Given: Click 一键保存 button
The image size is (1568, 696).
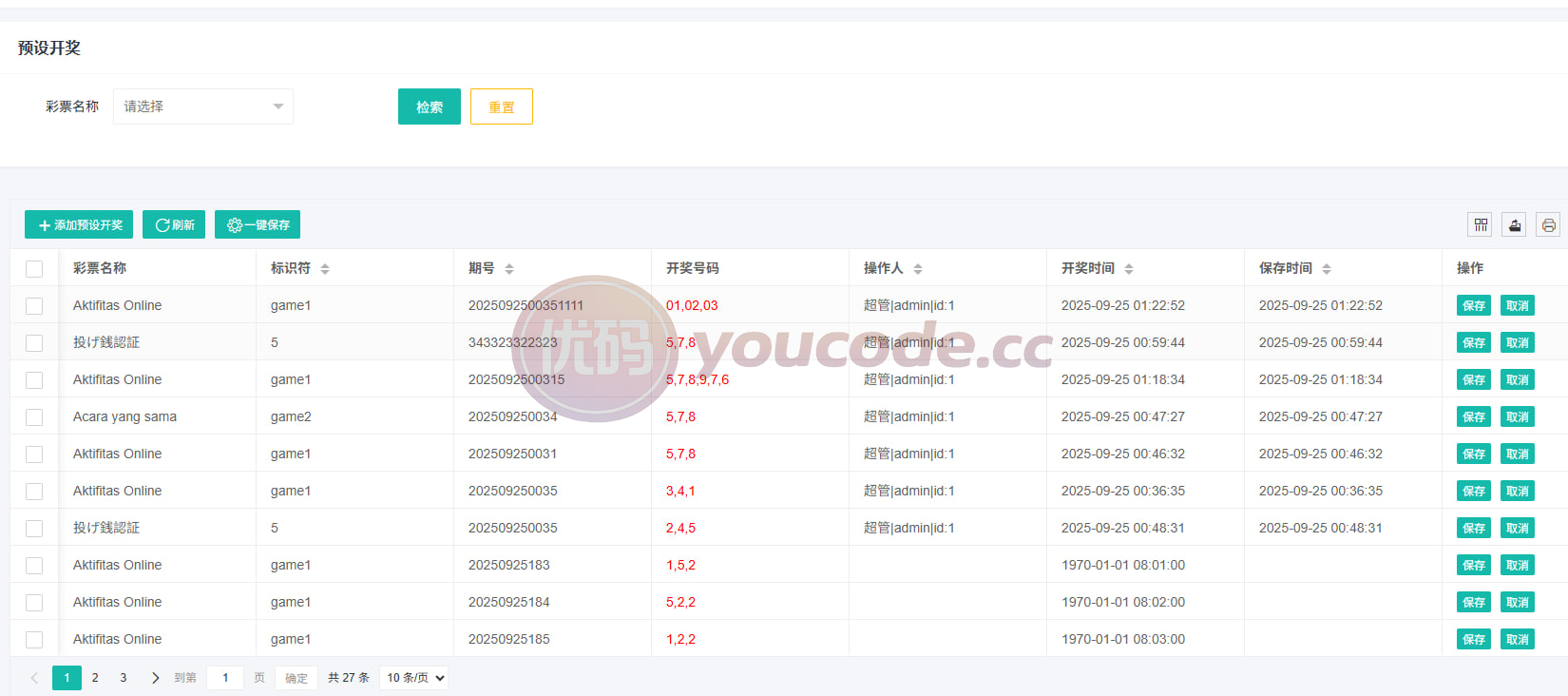Looking at the screenshot, I should [x=258, y=224].
